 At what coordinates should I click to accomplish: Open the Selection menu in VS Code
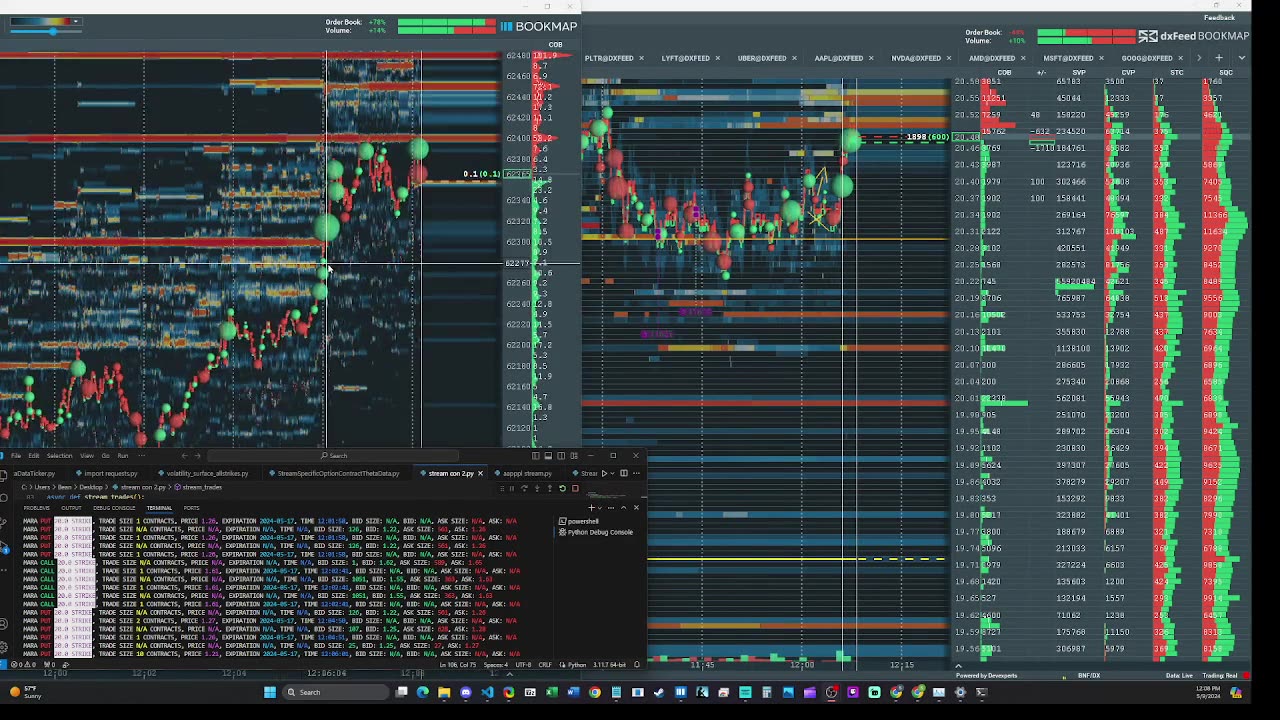(59, 456)
